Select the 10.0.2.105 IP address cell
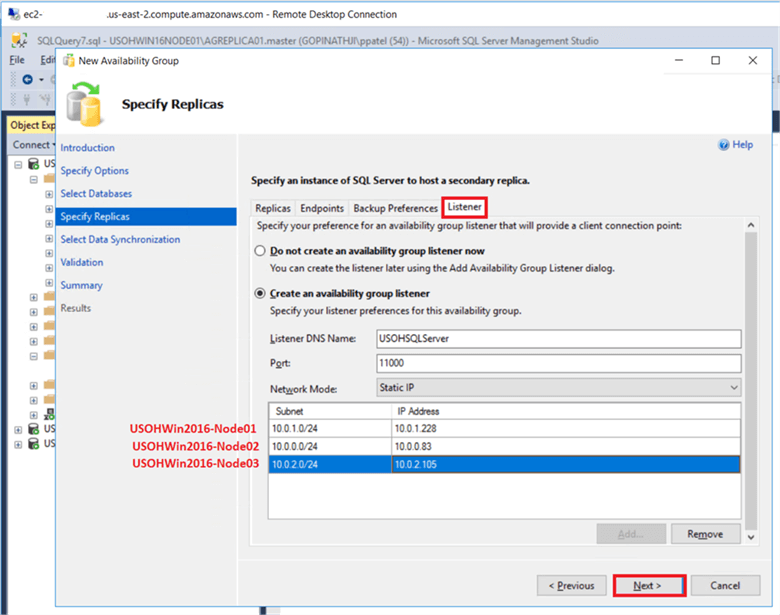780x615 pixels. click(x=566, y=464)
